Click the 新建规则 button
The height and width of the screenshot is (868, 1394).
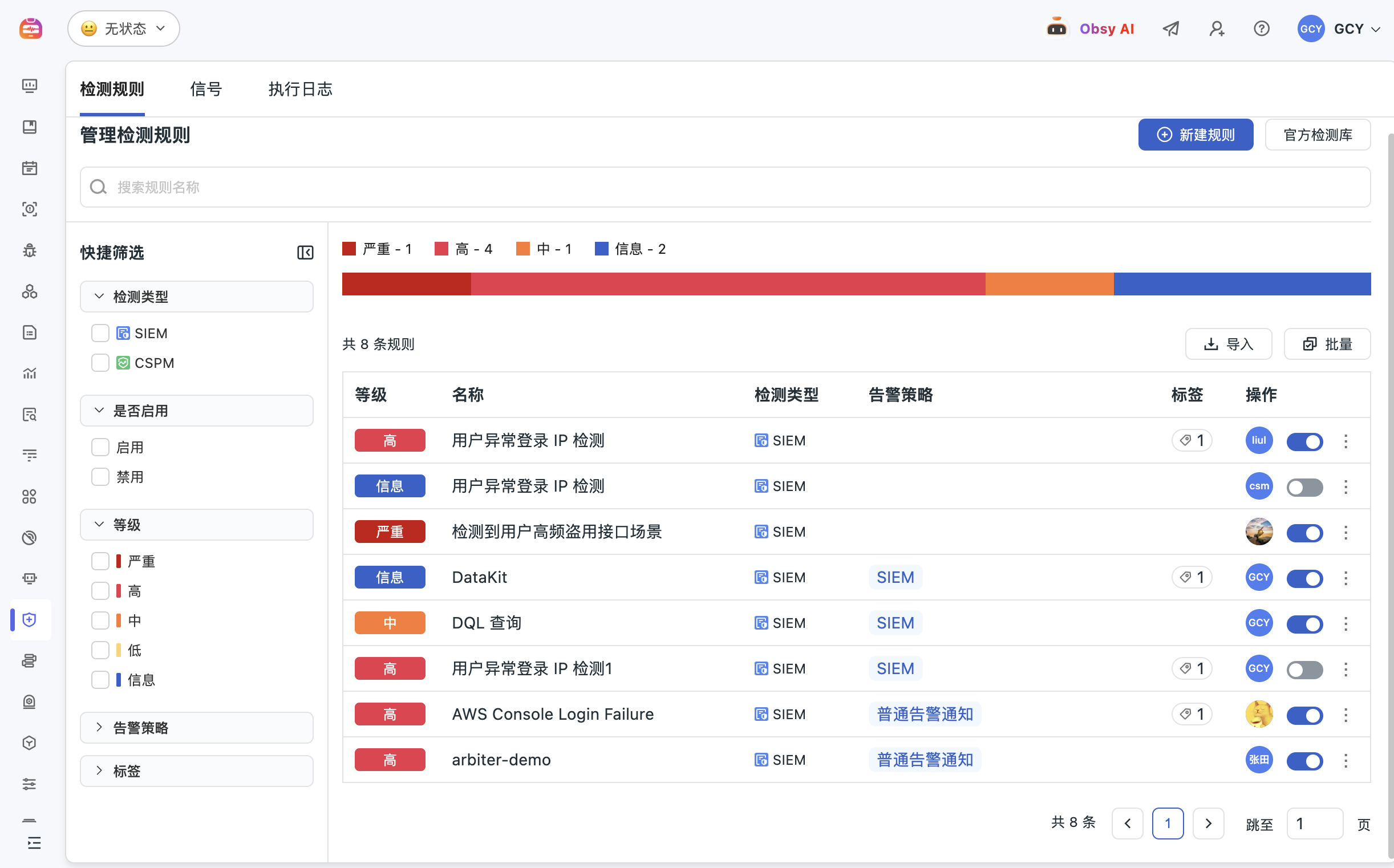pos(1196,135)
